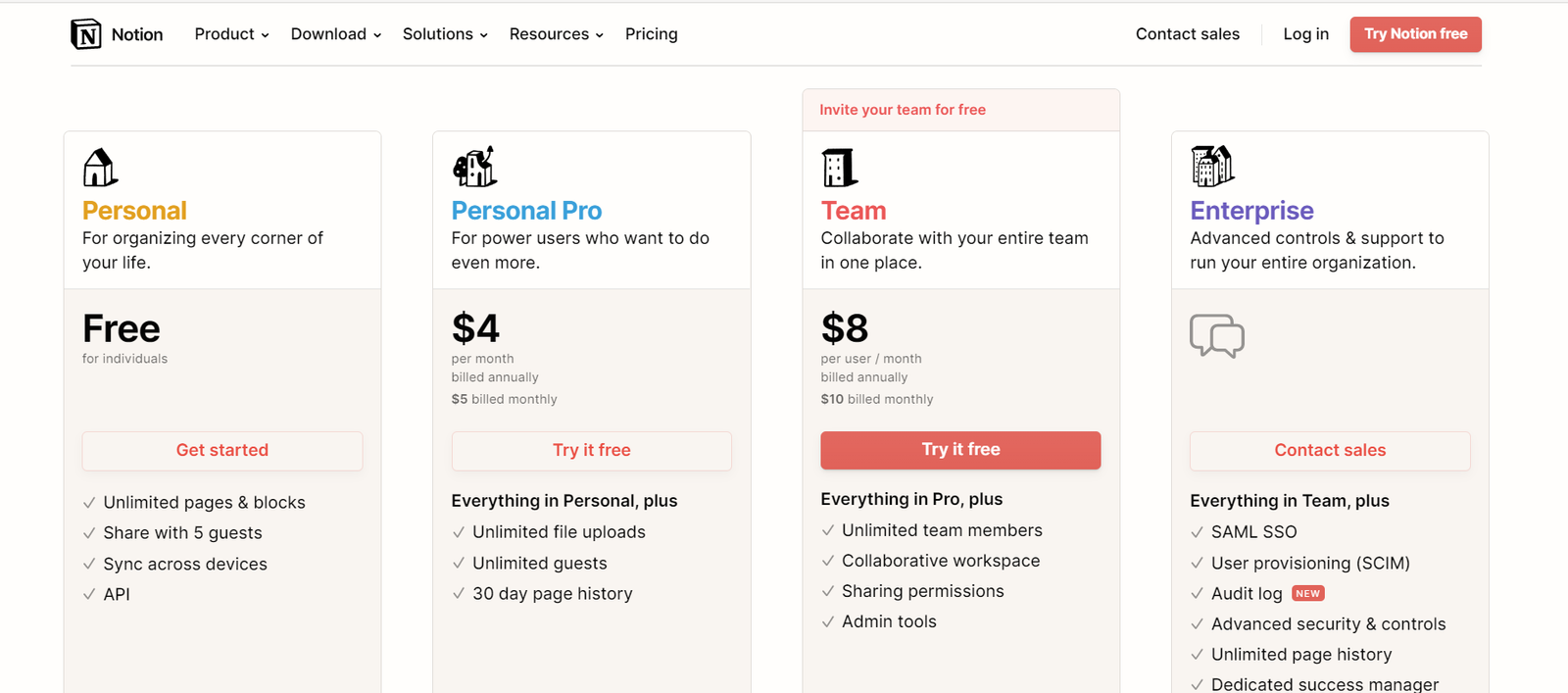Screen dimensions: 1568x693
Task: Click the for individuals text
Action: coord(124,359)
